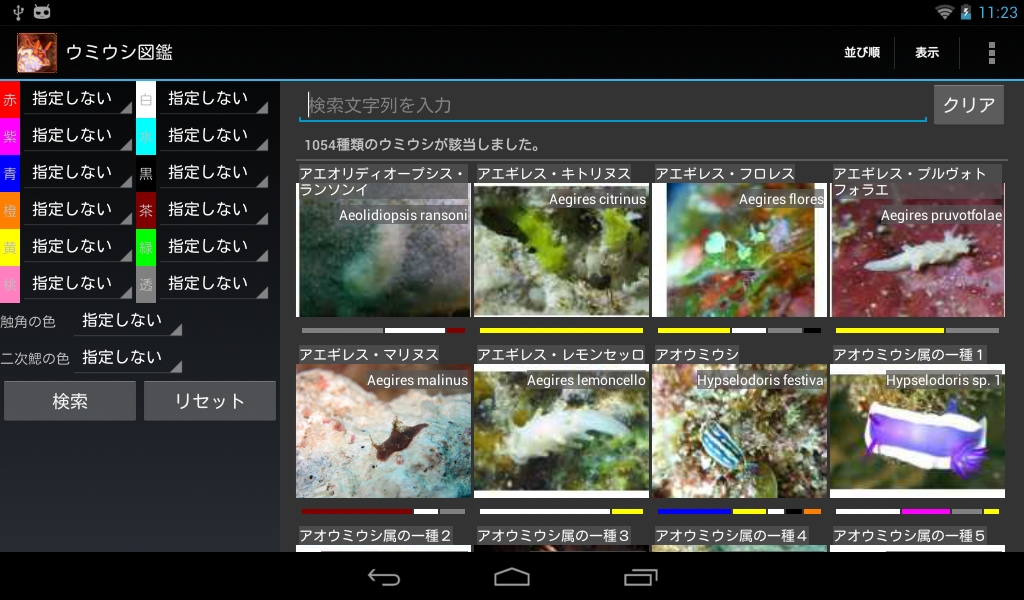
Task: Open the 緑 green color dropdown
Action: [x=214, y=247]
